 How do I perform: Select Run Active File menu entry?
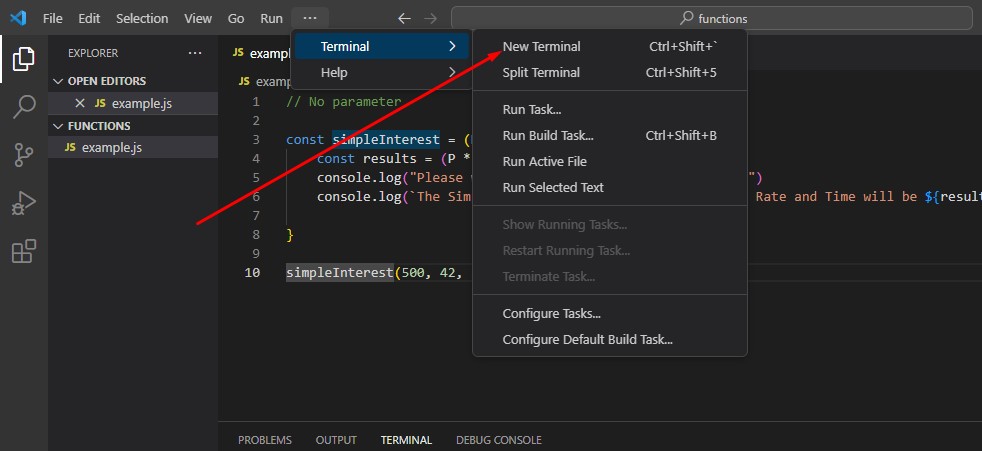pos(609,162)
